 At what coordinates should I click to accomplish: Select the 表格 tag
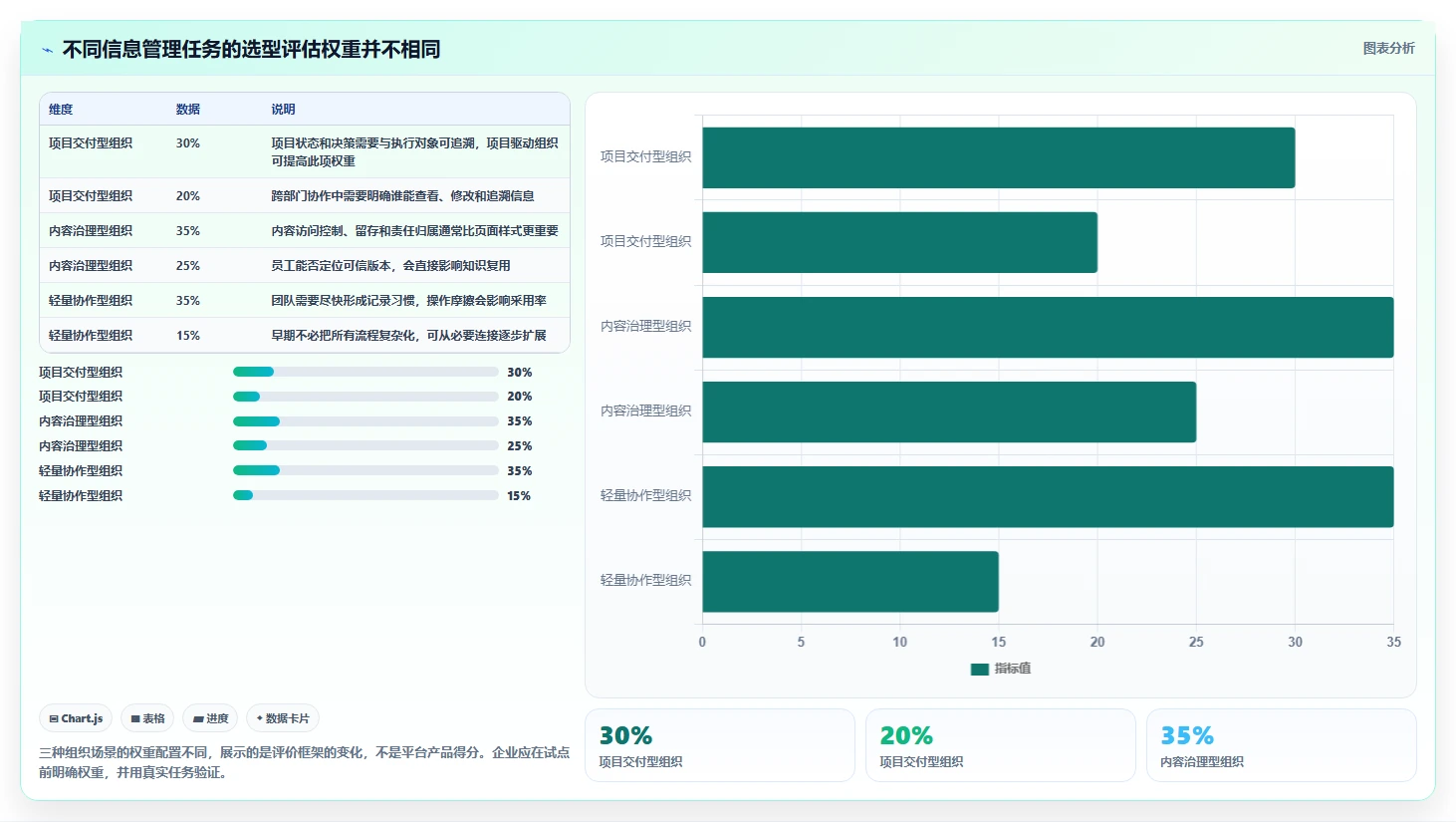[147, 718]
